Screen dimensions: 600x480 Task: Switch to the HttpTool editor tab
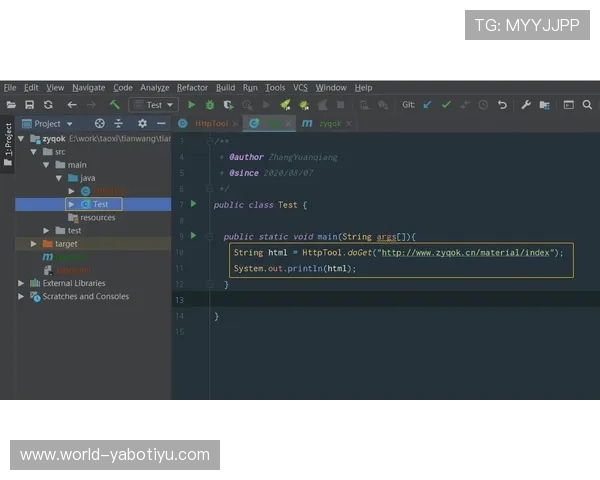coord(210,124)
